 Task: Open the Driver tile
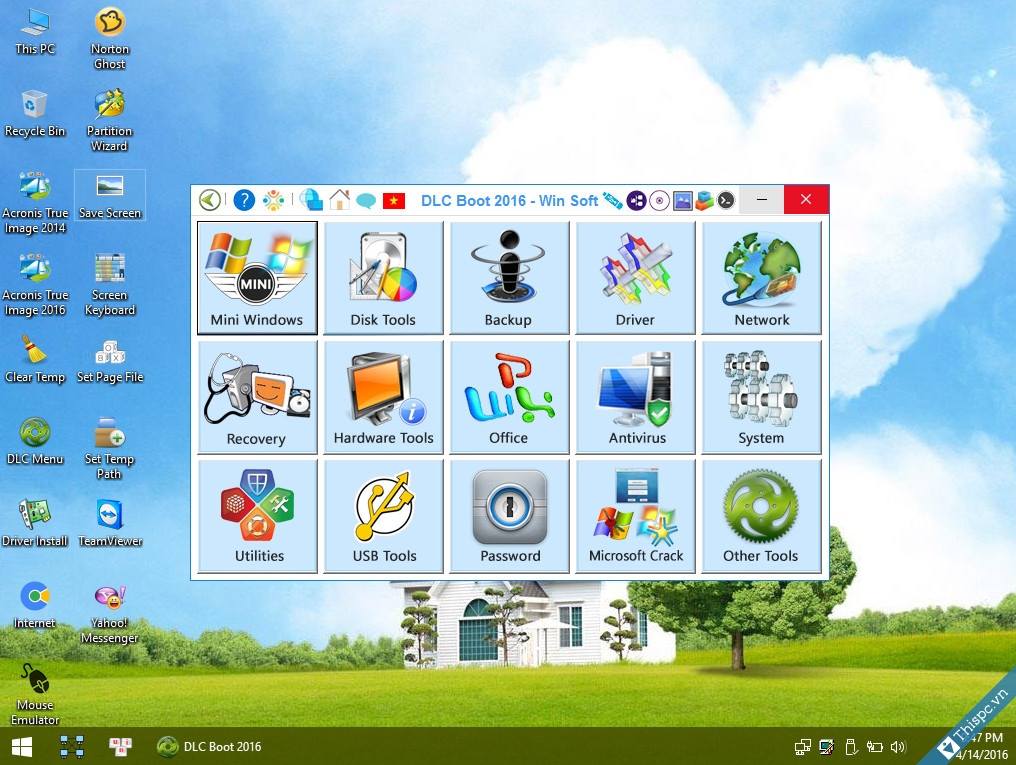[635, 278]
